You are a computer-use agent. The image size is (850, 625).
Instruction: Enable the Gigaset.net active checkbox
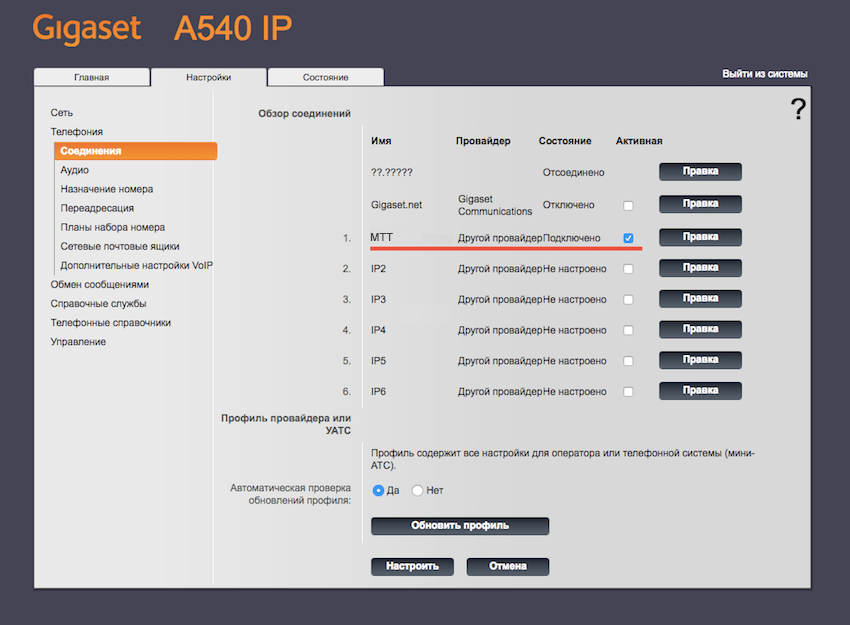pyautogui.click(x=628, y=206)
